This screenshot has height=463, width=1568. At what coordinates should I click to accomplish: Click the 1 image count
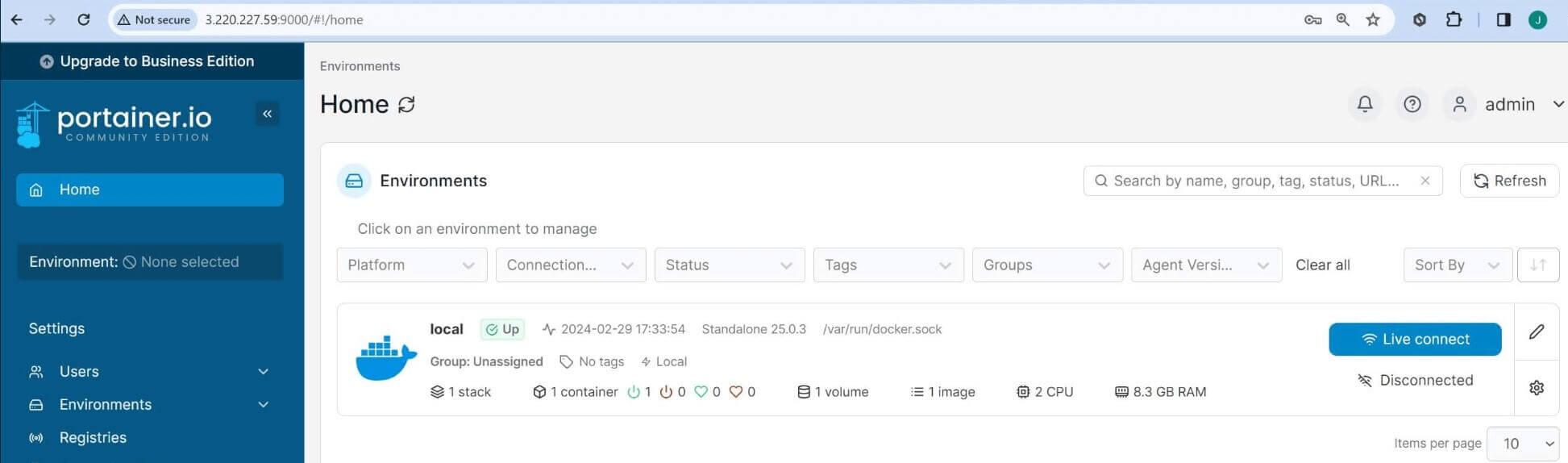[942, 392]
